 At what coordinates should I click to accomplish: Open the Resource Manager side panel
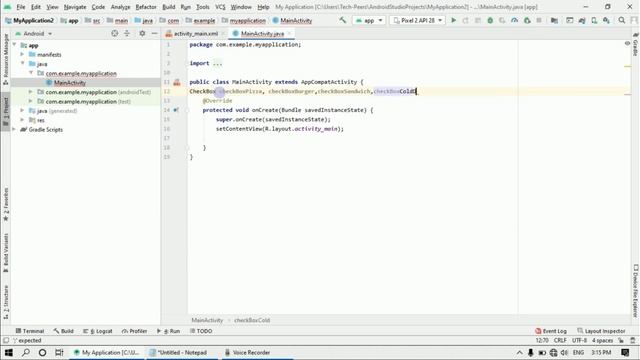tap(6, 59)
